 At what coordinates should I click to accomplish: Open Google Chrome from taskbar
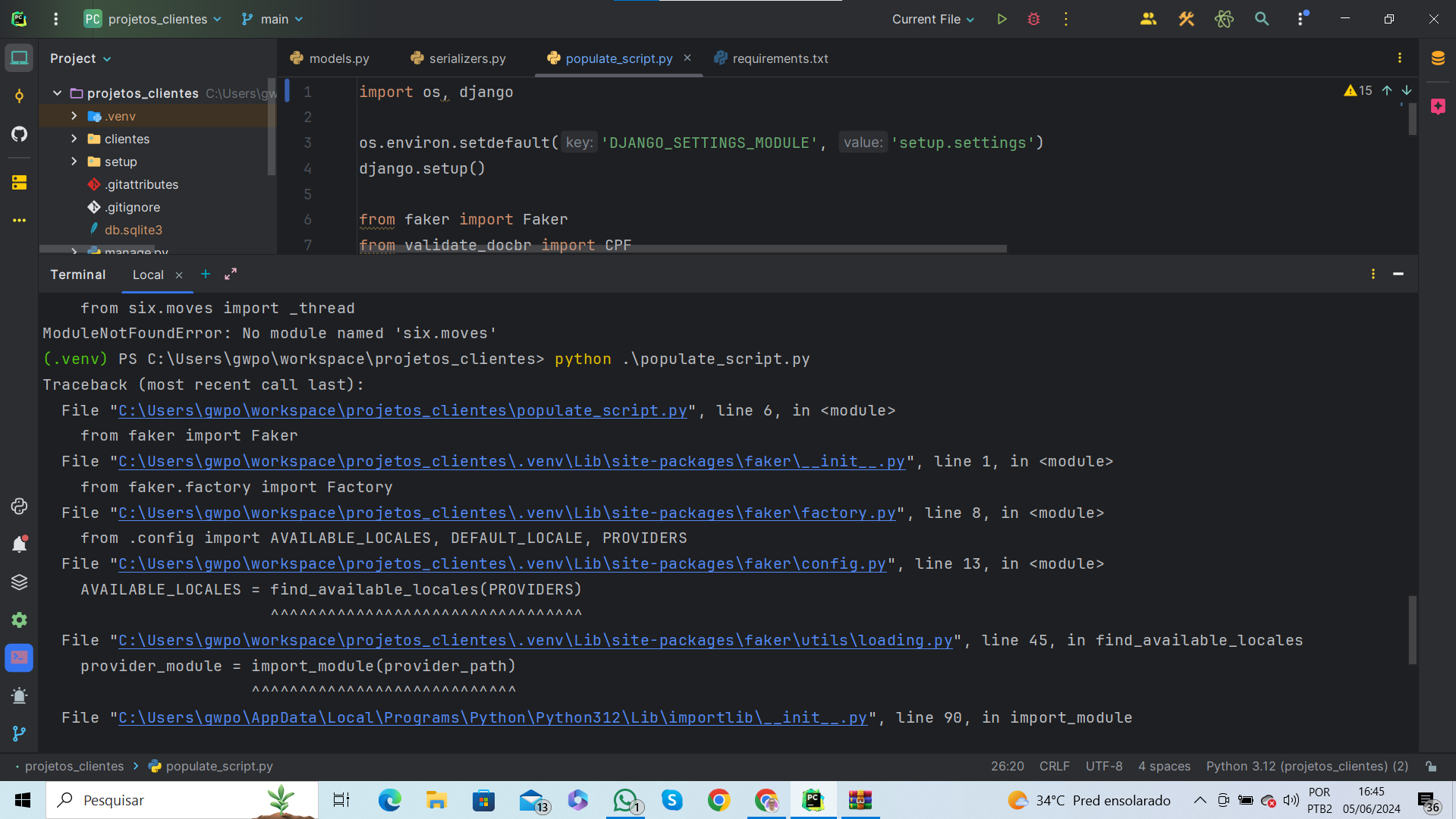point(719,800)
